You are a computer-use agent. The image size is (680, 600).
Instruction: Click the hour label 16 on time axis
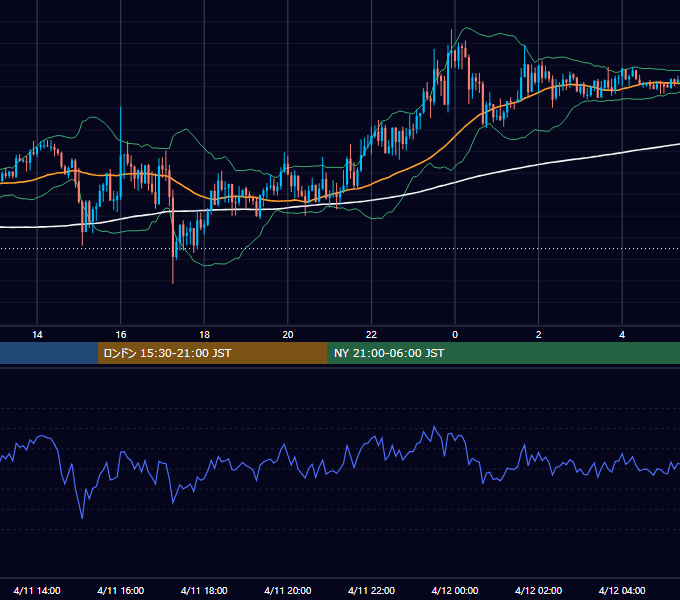[121, 335]
